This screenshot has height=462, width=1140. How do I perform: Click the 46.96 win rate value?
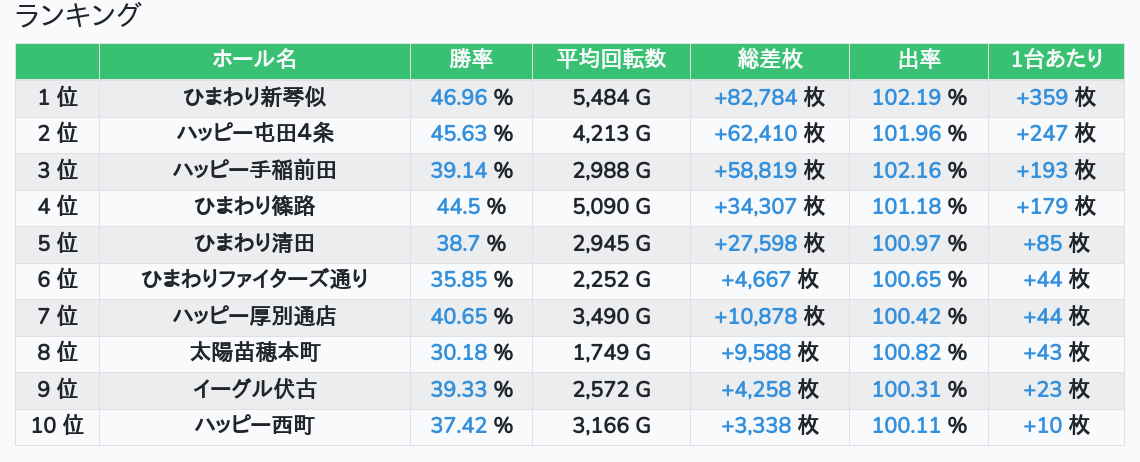(x=459, y=97)
